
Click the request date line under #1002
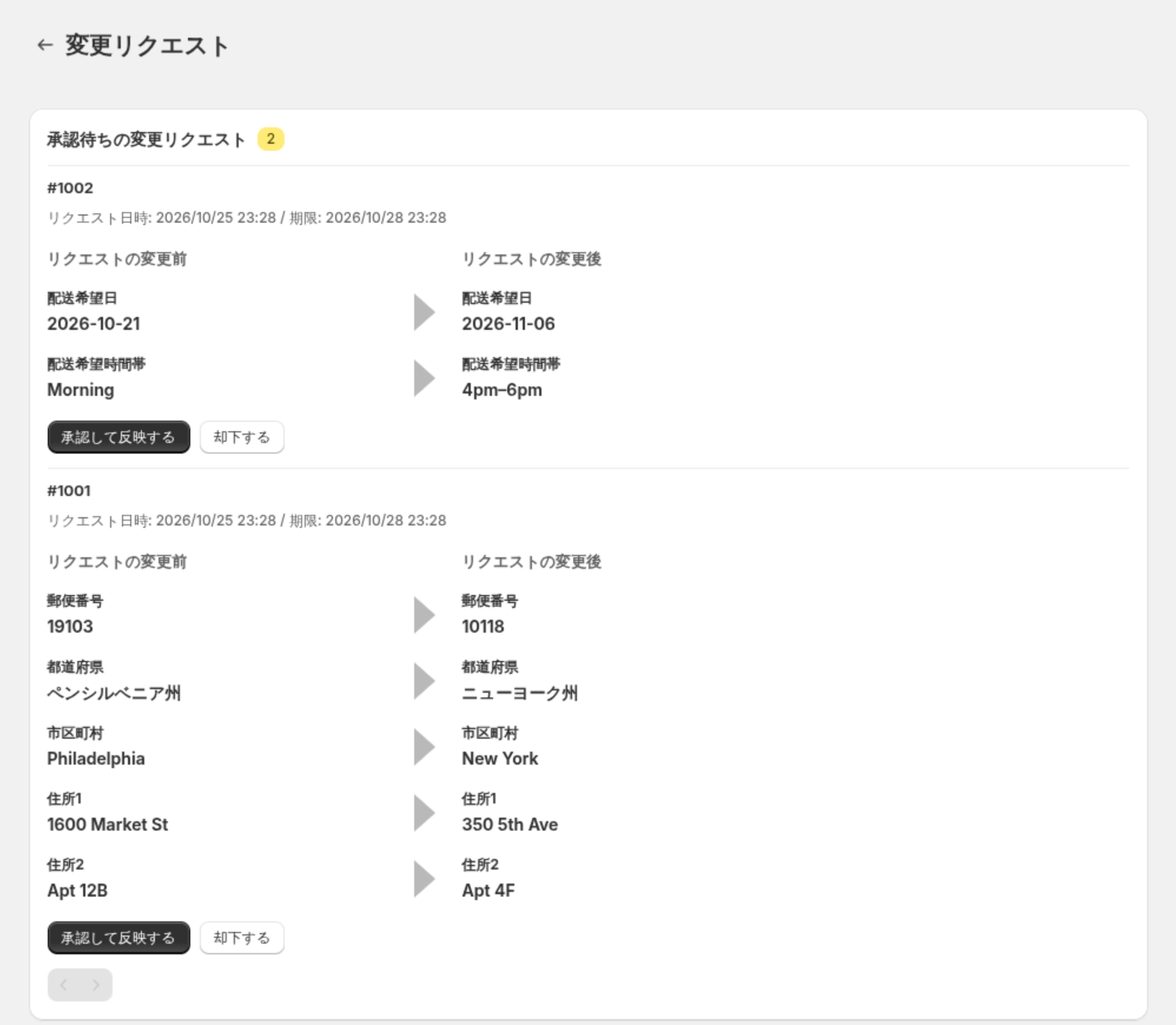(x=247, y=218)
